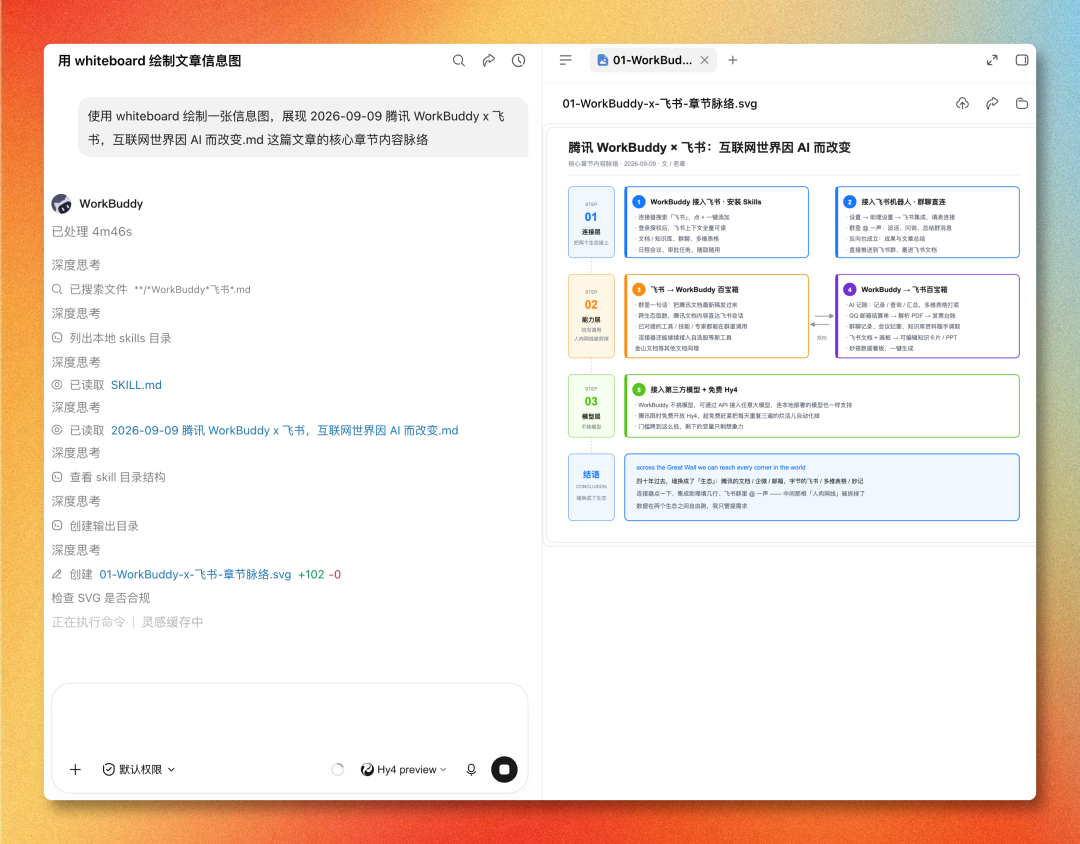Click the loading spinner indicator
The height and width of the screenshot is (844, 1080).
(x=338, y=770)
